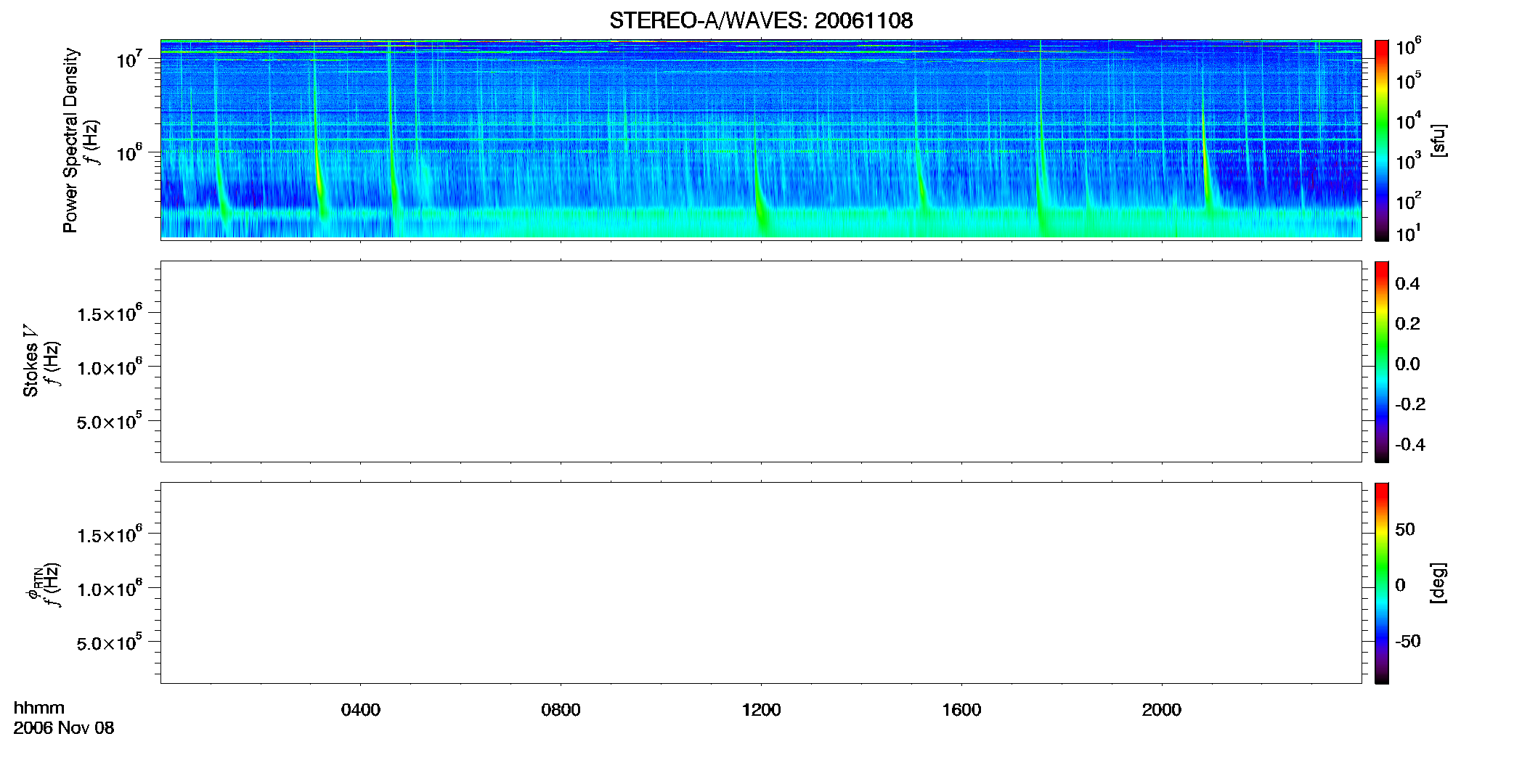Click the power spectral density color bar

[1381, 140]
